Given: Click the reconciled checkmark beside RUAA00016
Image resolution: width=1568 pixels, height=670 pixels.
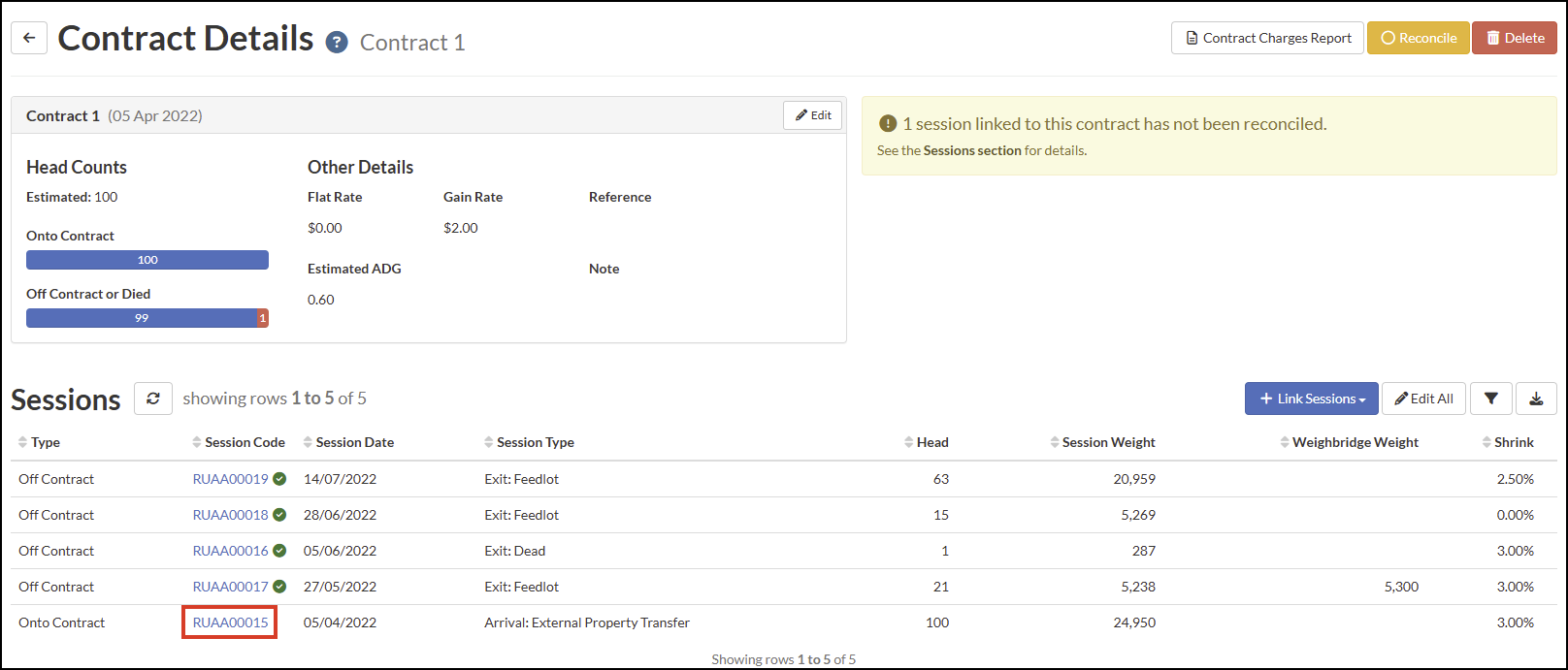Looking at the screenshot, I should (x=279, y=551).
